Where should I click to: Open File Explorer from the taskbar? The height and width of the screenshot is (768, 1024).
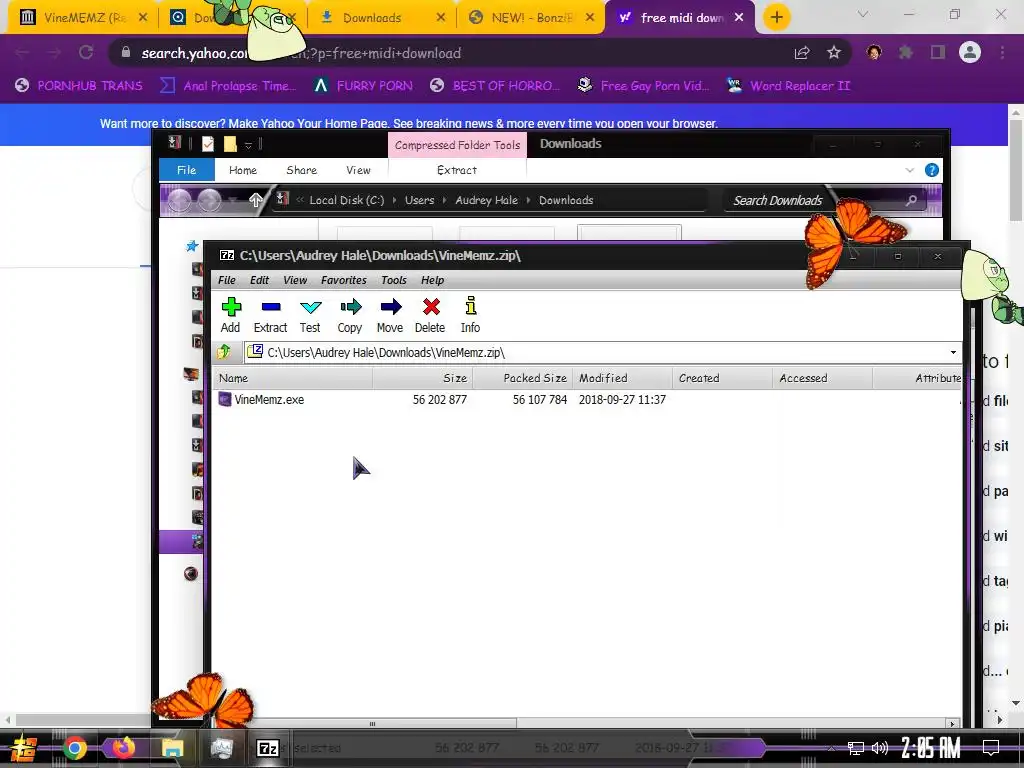[172, 748]
